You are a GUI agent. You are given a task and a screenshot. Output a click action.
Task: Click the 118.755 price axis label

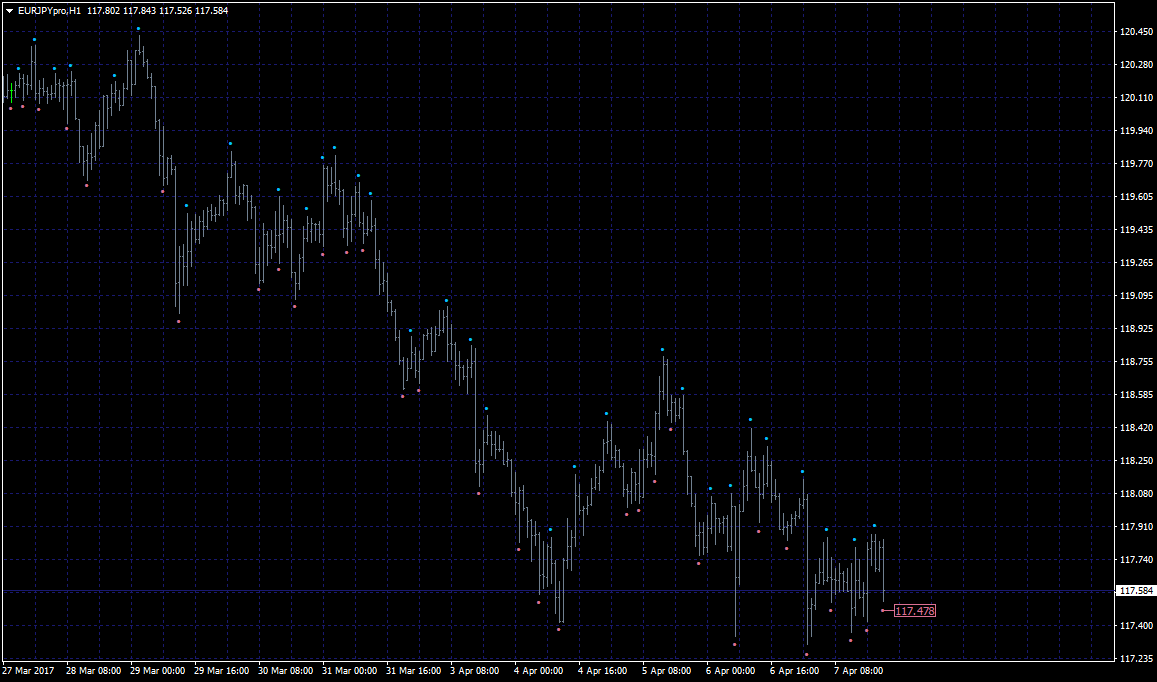pyautogui.click(x=1136, y=362)
